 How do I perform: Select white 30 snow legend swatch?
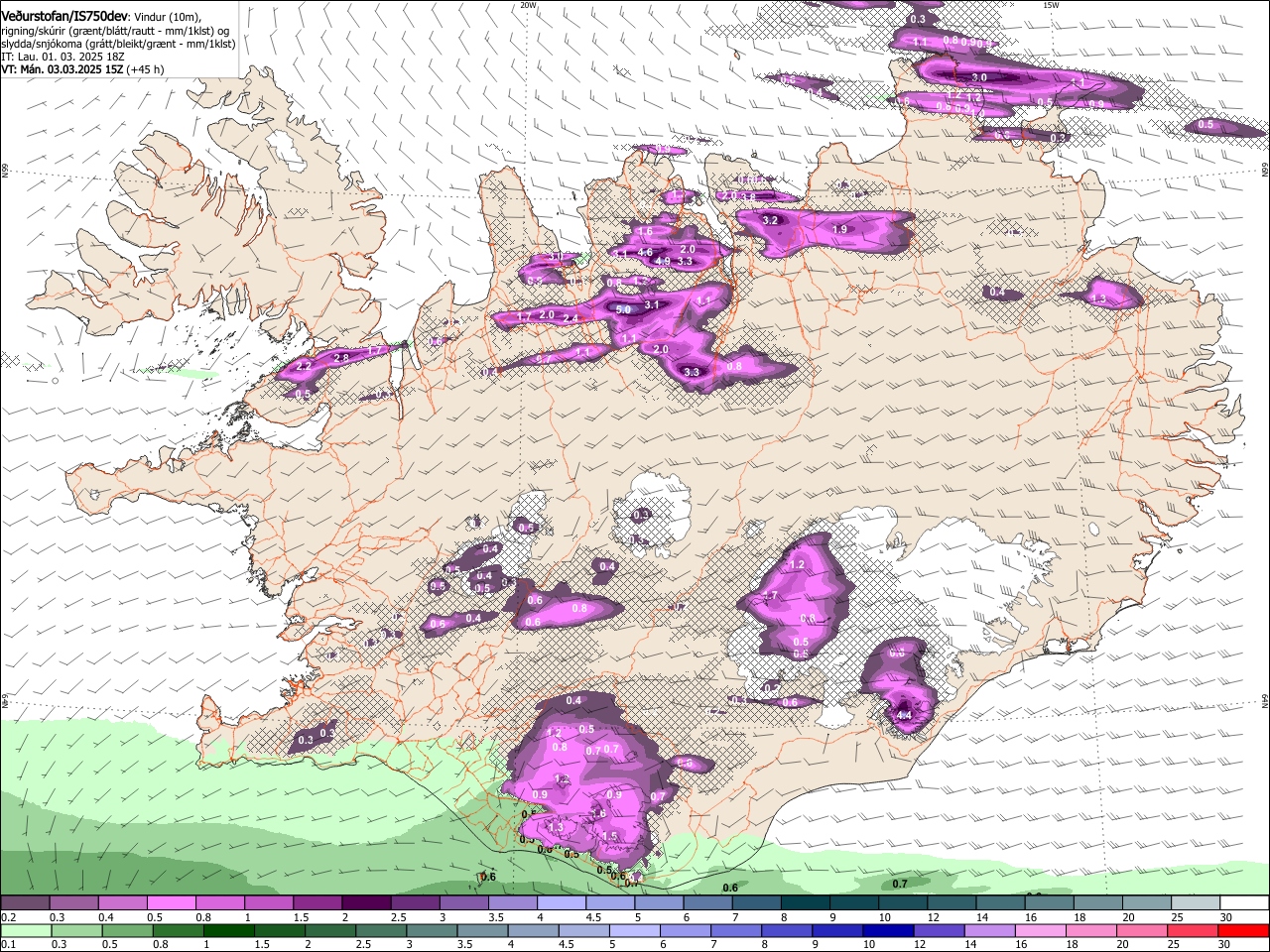(x=1244, y=903)
